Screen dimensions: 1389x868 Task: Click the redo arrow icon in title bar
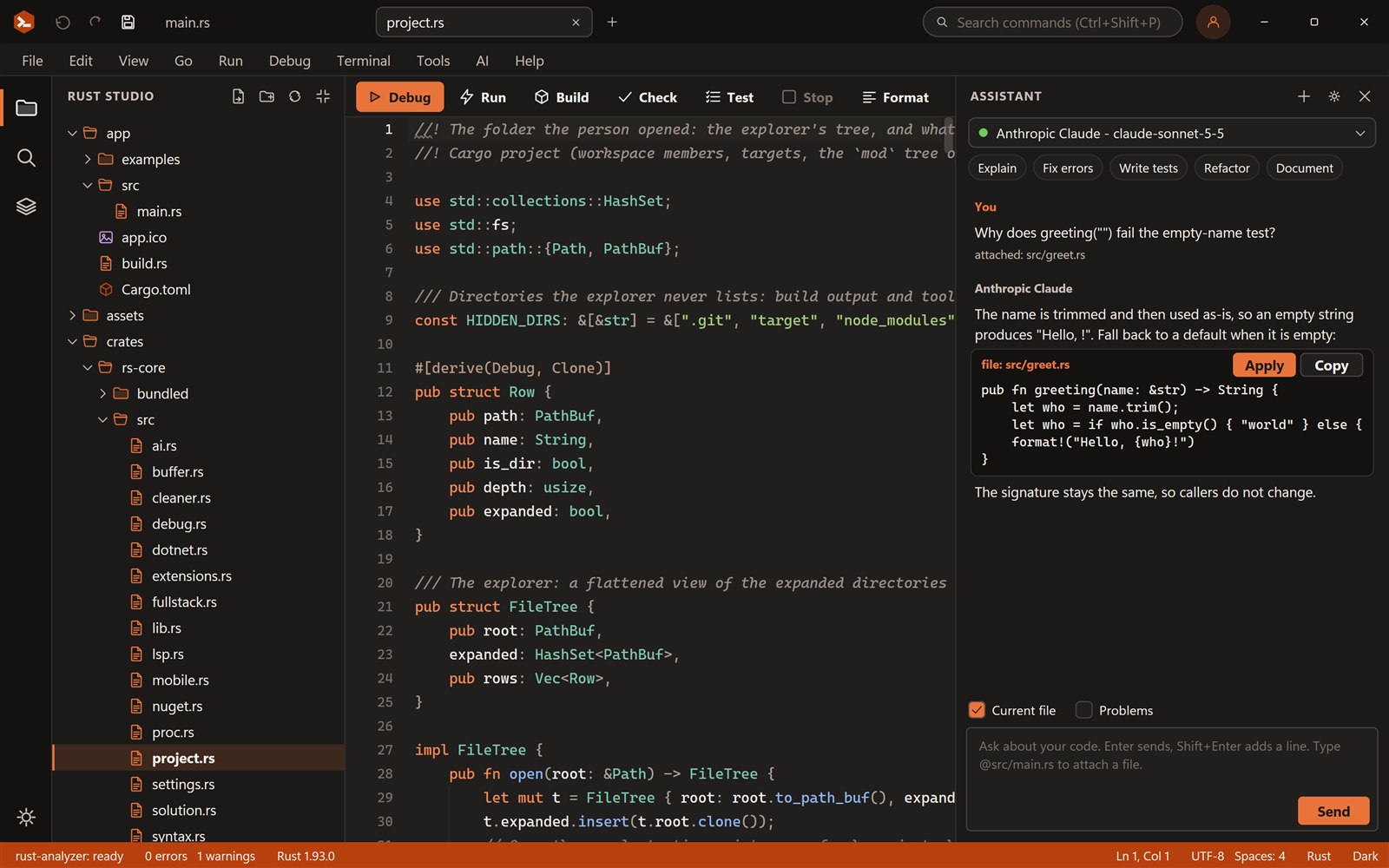95,23
